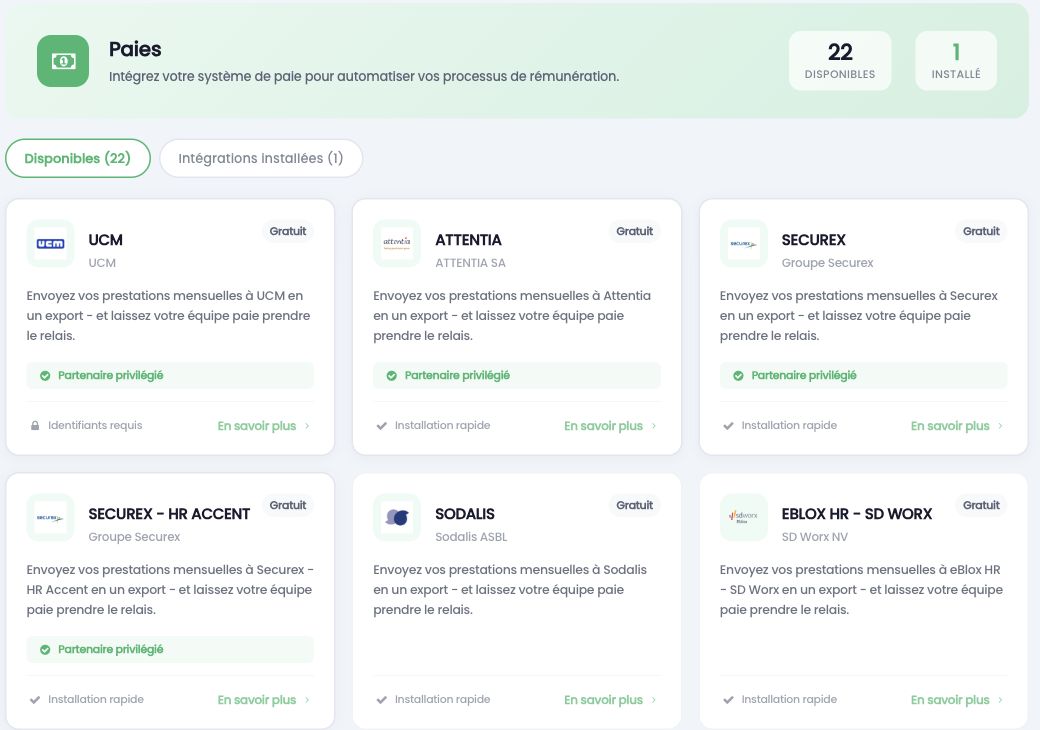The width and height of the screenshot is (1040, 730).
Task: Click the SD Worx logo icon
Action: [744, 517]
